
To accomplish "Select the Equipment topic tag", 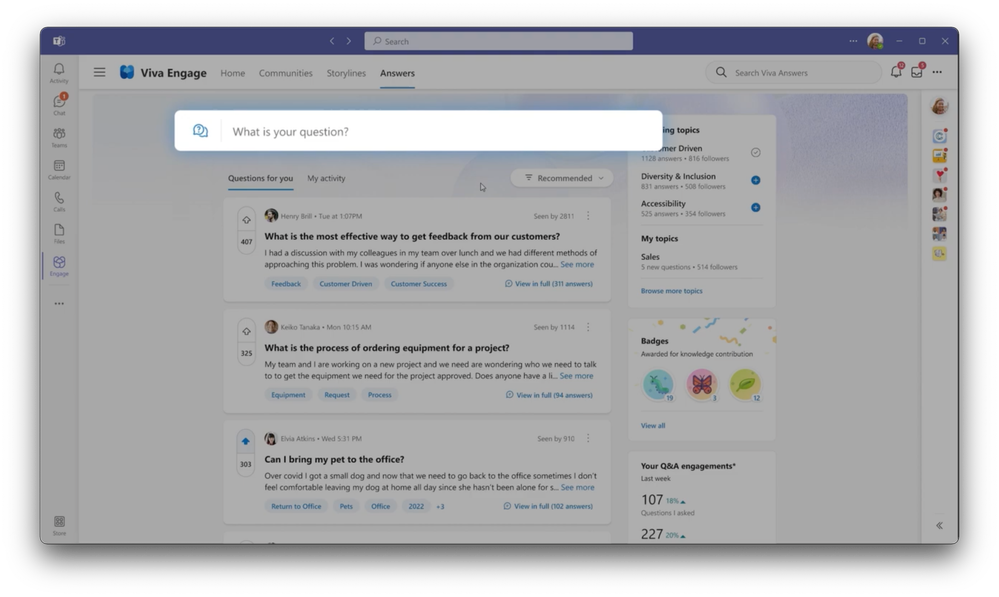I will pos(288,395).
